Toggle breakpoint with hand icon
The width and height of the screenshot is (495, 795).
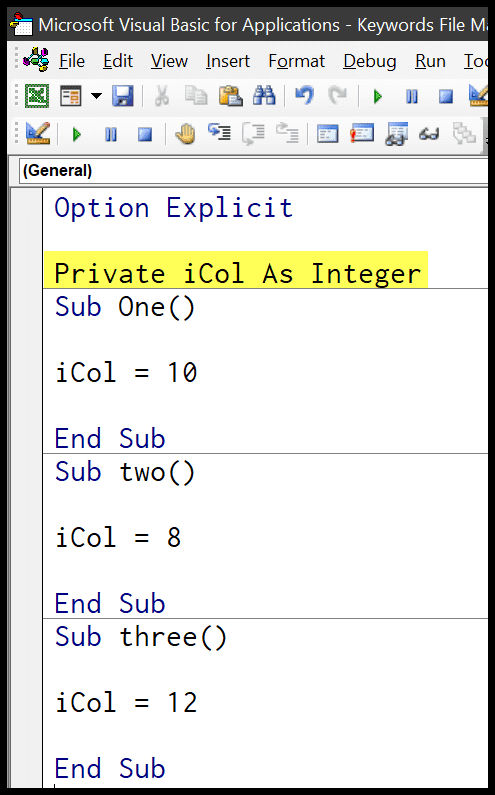tap(185, 134)
